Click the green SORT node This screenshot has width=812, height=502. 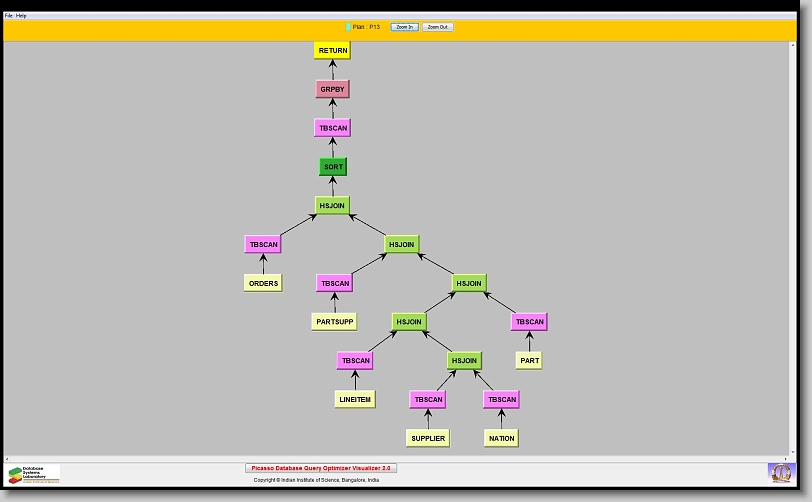332,167
